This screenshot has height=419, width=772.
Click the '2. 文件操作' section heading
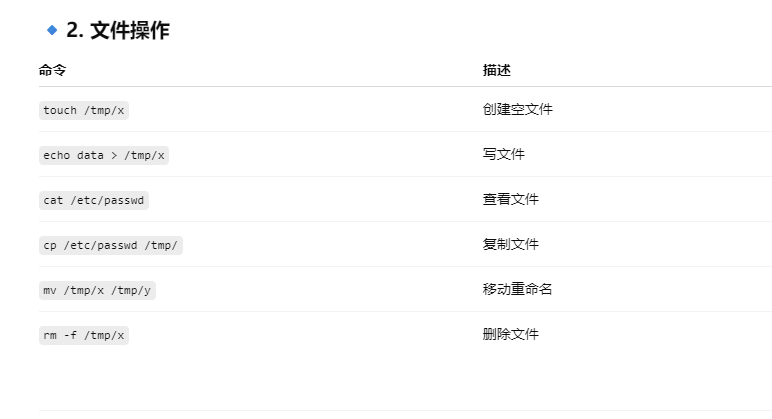118,31
